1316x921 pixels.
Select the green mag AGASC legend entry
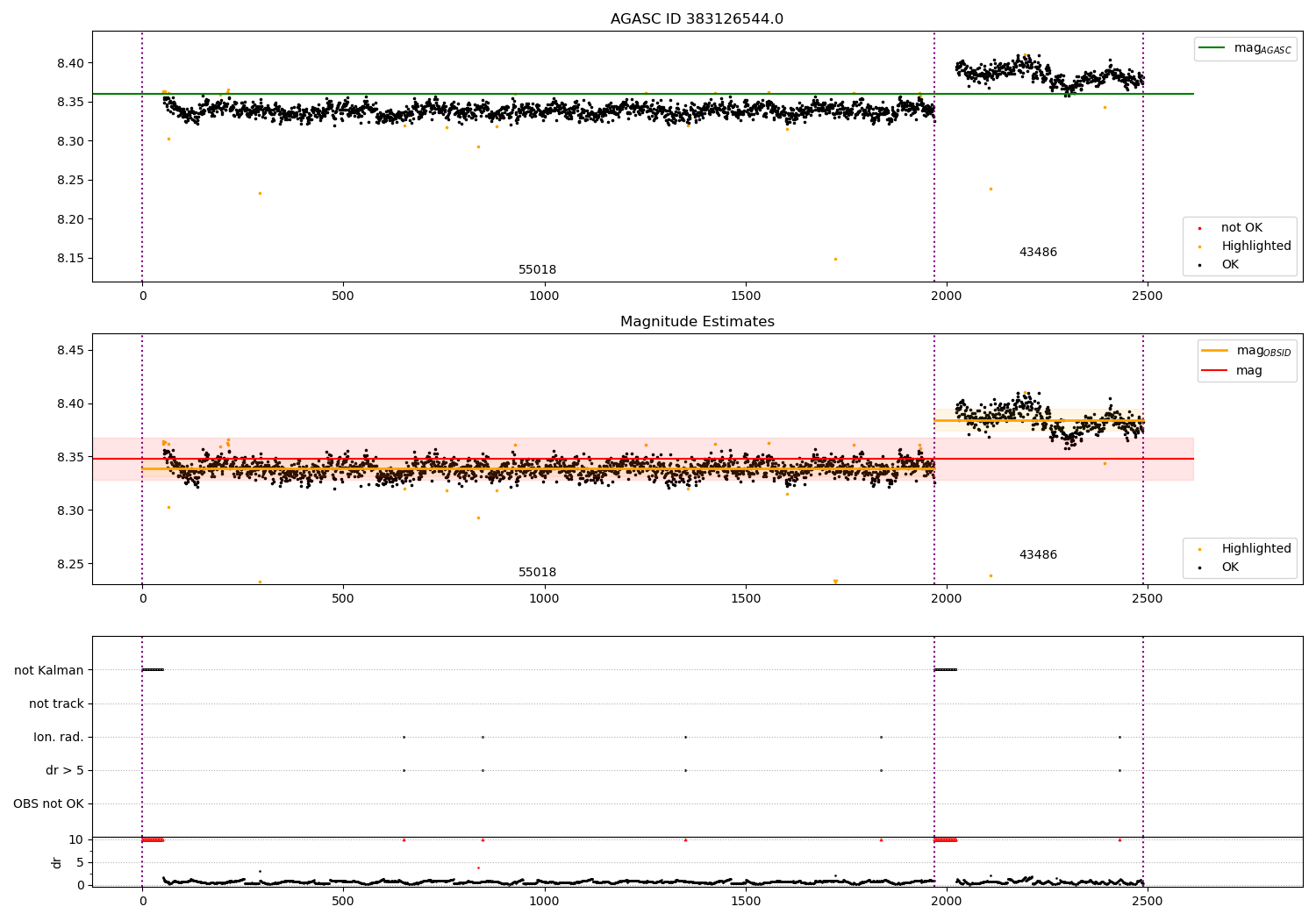point(1245,48)
